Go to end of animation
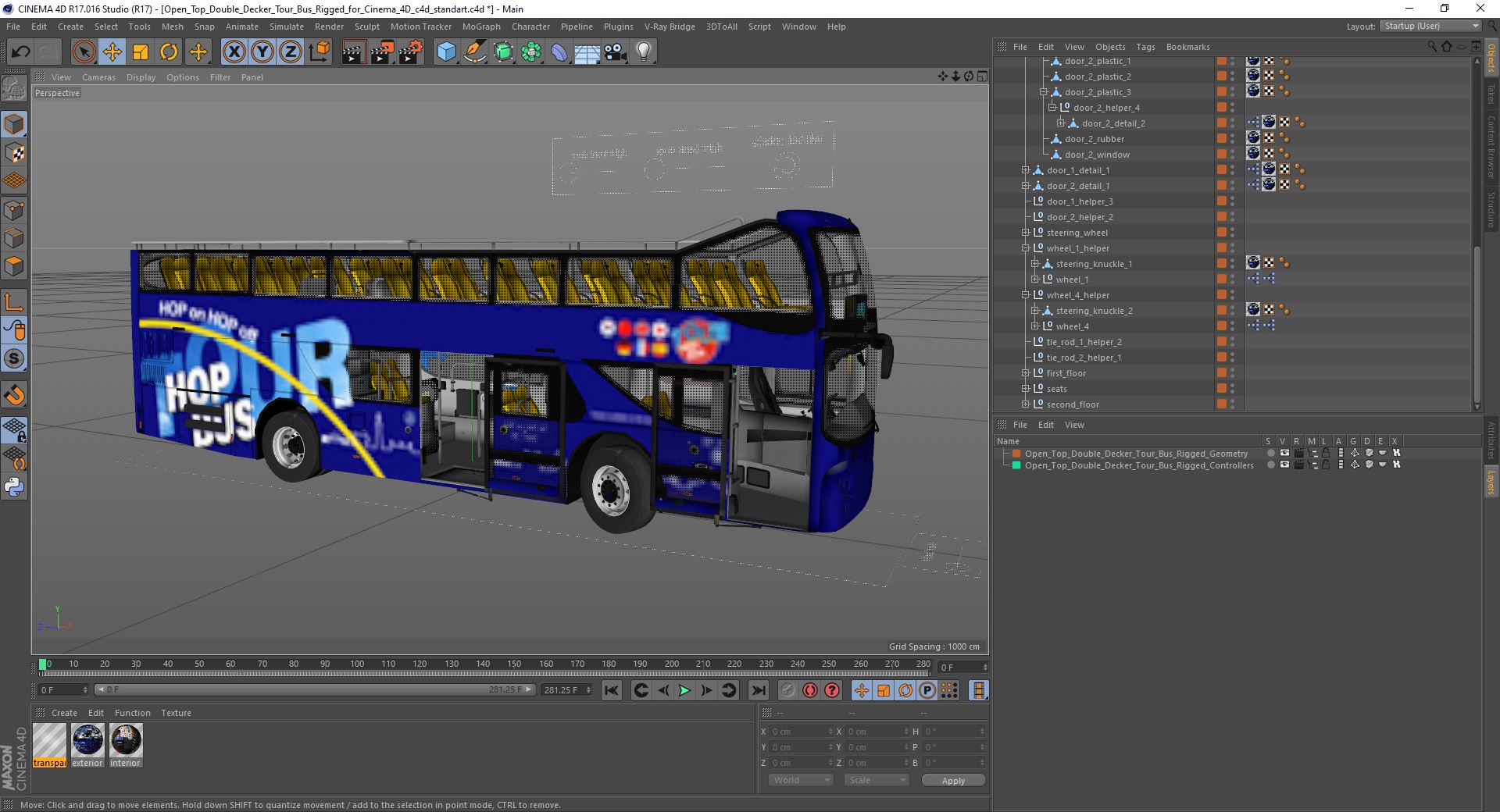The height and width of the screenshot is (812, 1500). click(x=758, y=690)
